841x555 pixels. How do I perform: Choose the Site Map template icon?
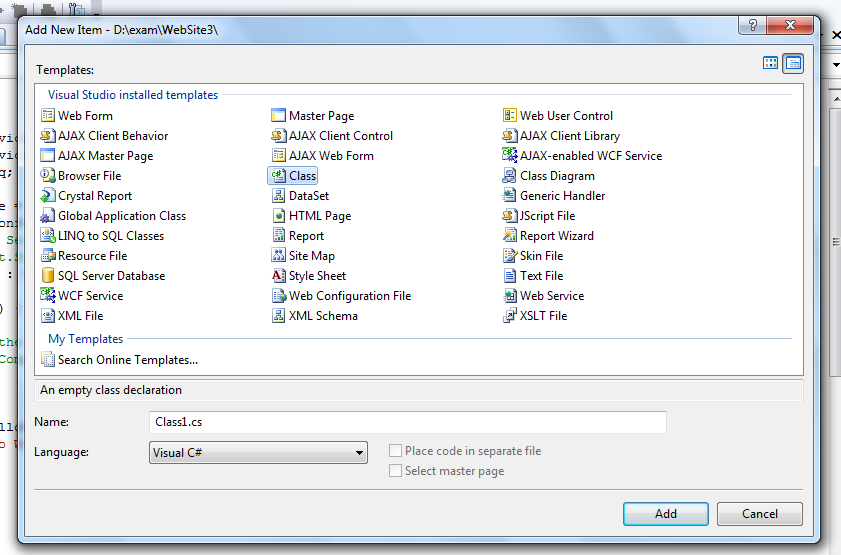[x=278, y=256]
